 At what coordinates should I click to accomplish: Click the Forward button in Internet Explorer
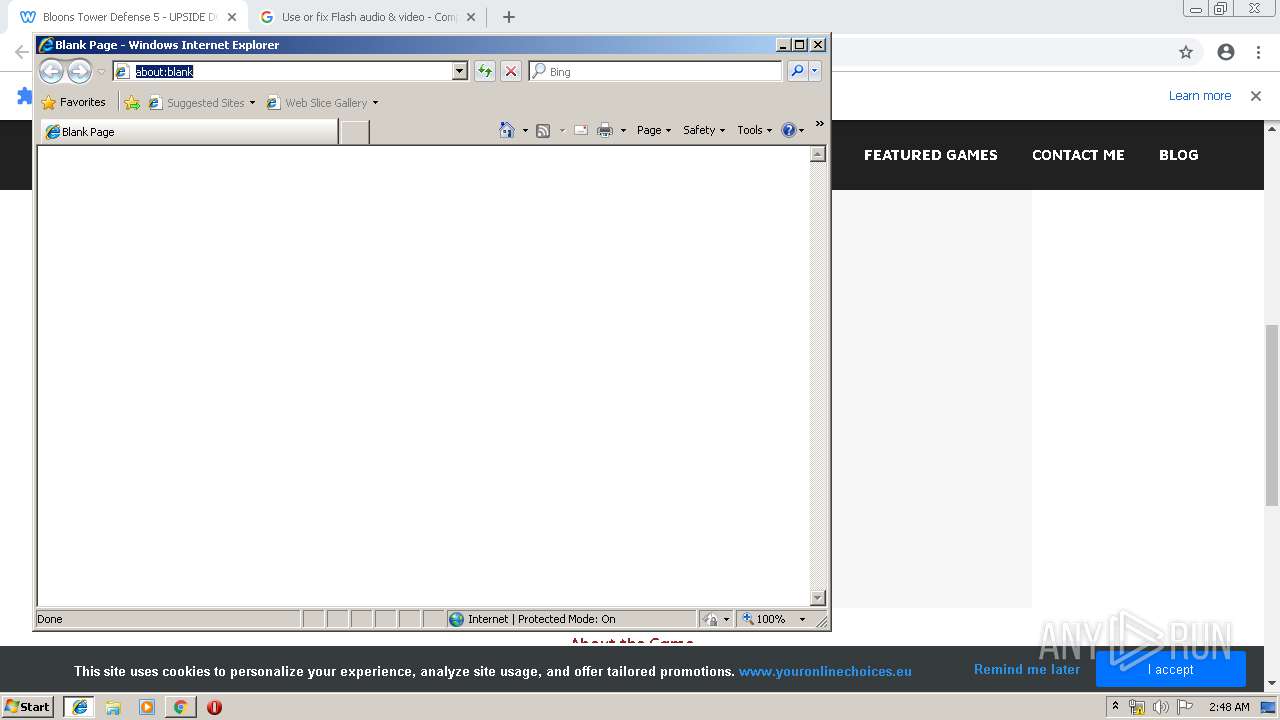pos(79,71)
